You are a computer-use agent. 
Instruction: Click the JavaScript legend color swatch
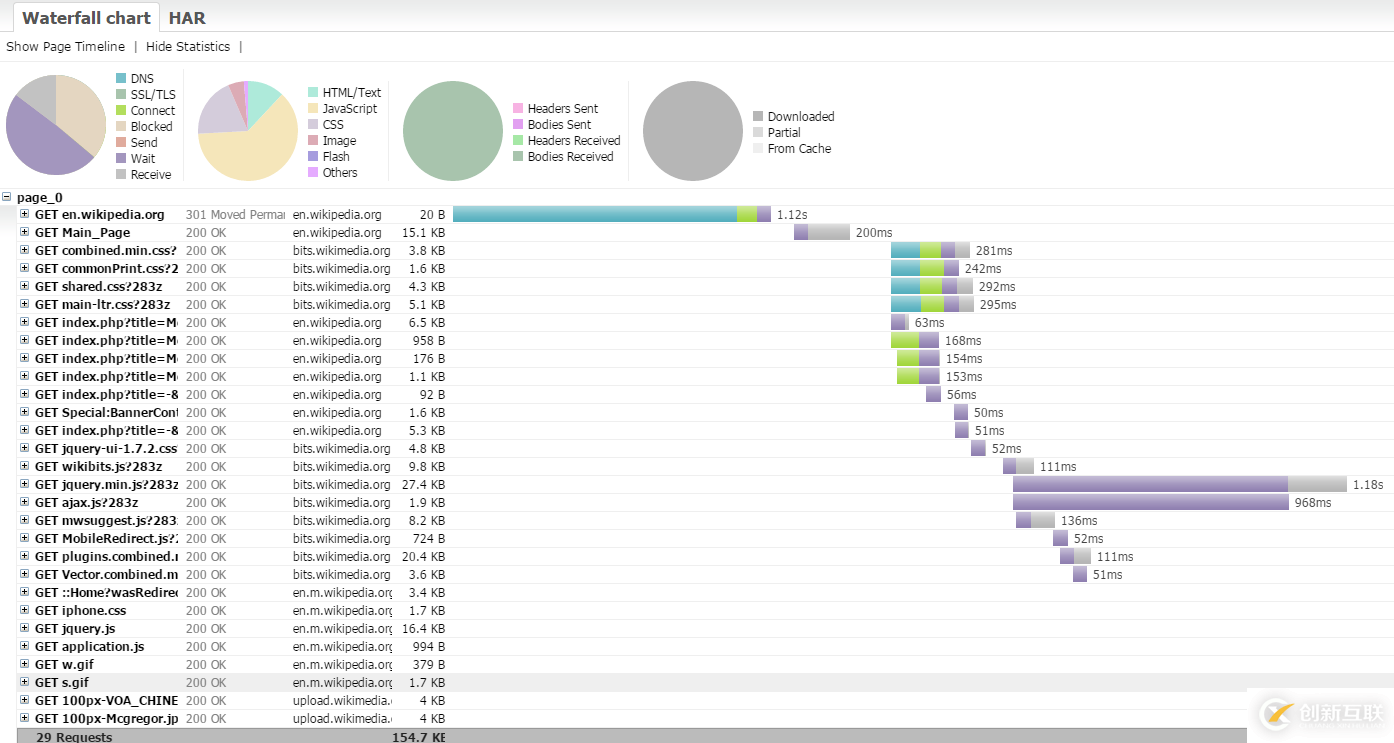[x=313, y=109]
